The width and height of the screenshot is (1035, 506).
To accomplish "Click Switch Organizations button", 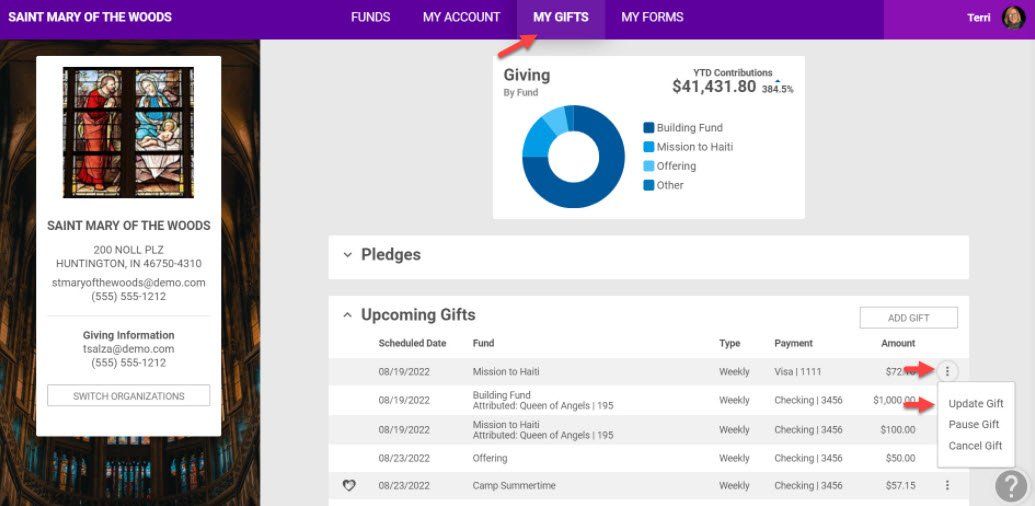I will [129, 396].
